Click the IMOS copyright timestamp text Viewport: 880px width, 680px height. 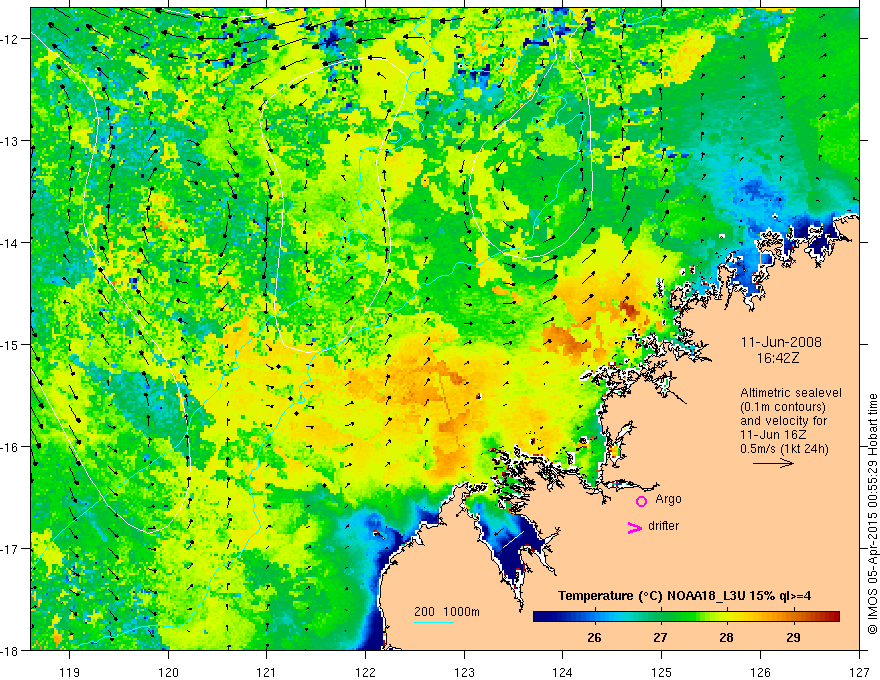point(872,514)
